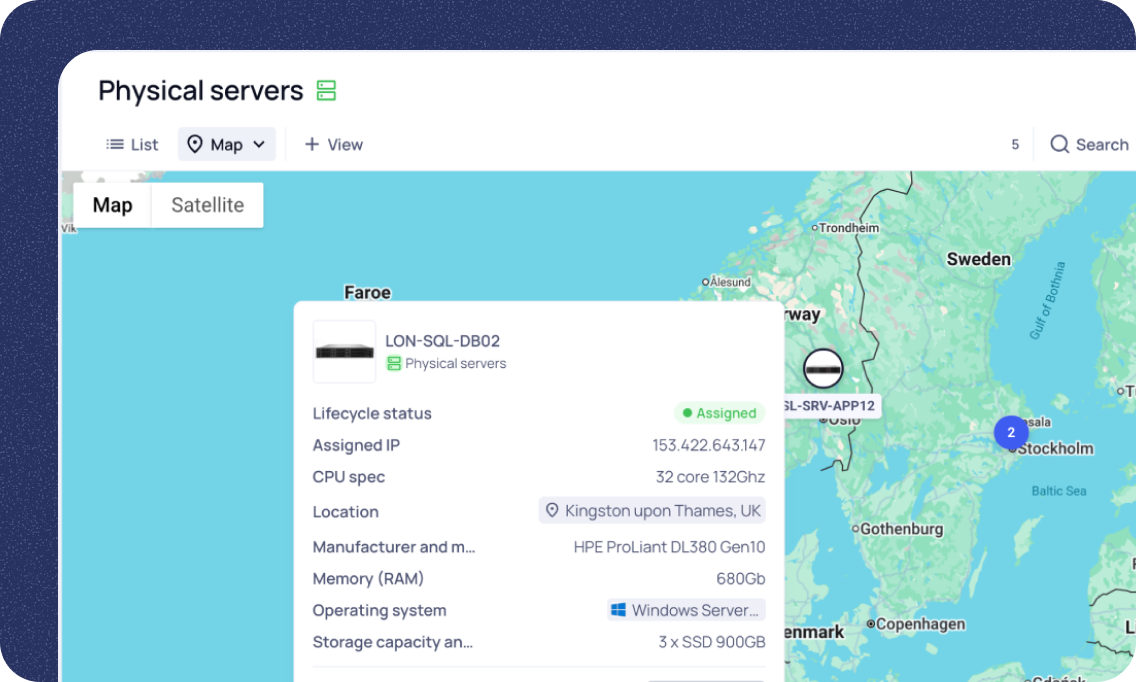Click the list icon in the List view button
The image size is (1136, 682).
115,145
